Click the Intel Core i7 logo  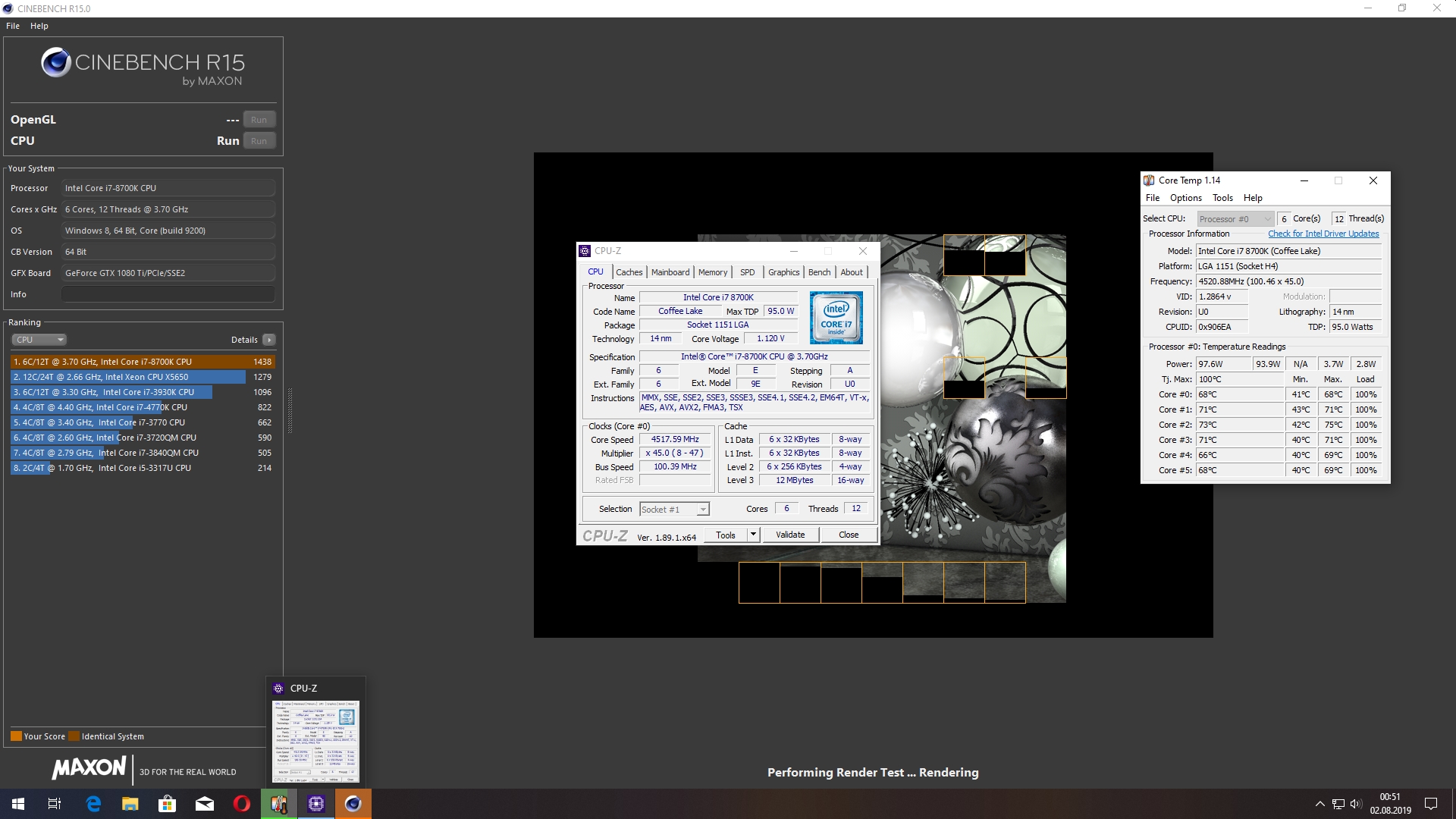tap(836, 318)
